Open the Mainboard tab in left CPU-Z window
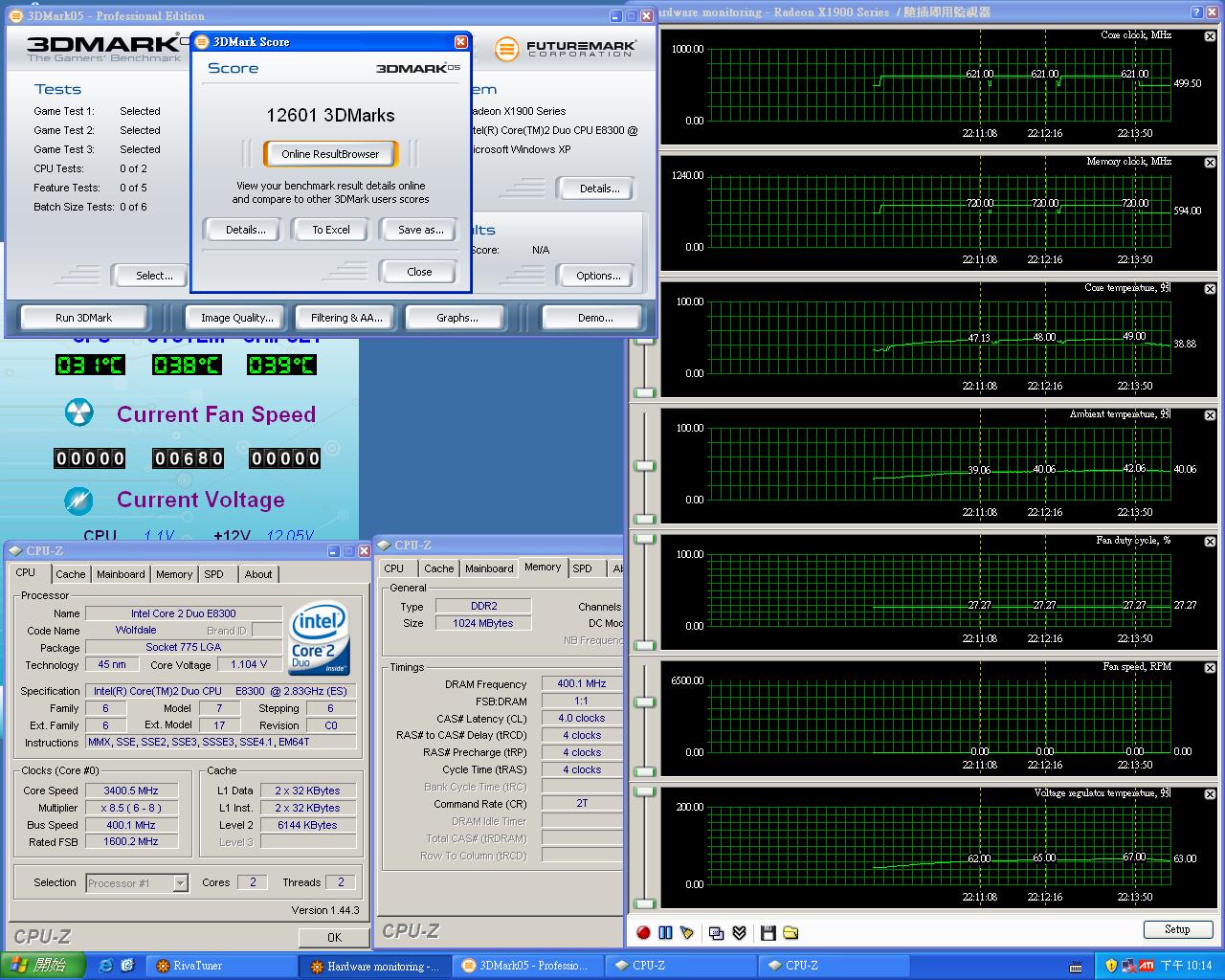This screenshot has height=980, width=1225. 121,574
